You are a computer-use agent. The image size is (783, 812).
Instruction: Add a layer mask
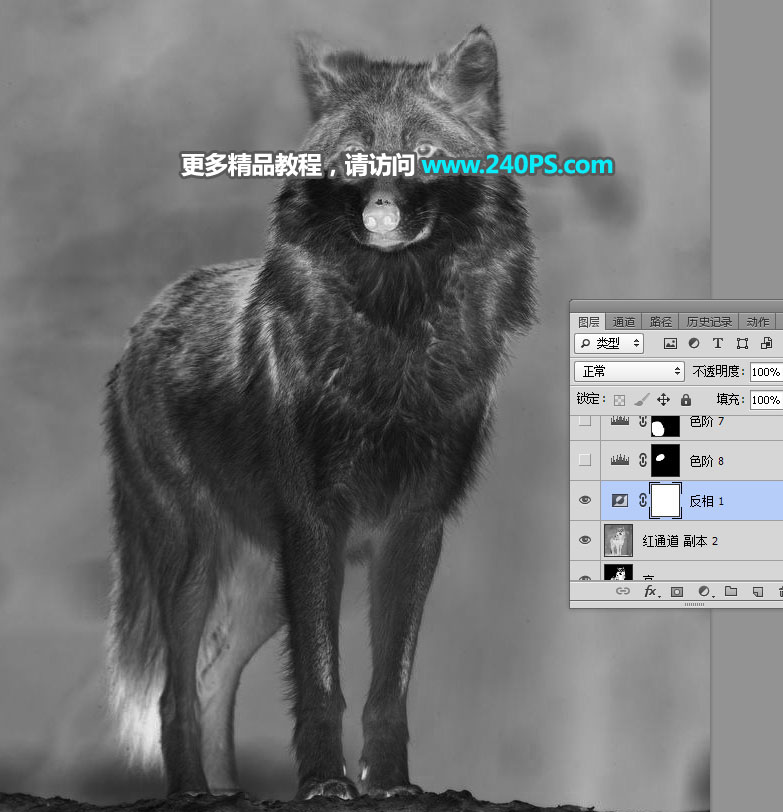[677, 592]
